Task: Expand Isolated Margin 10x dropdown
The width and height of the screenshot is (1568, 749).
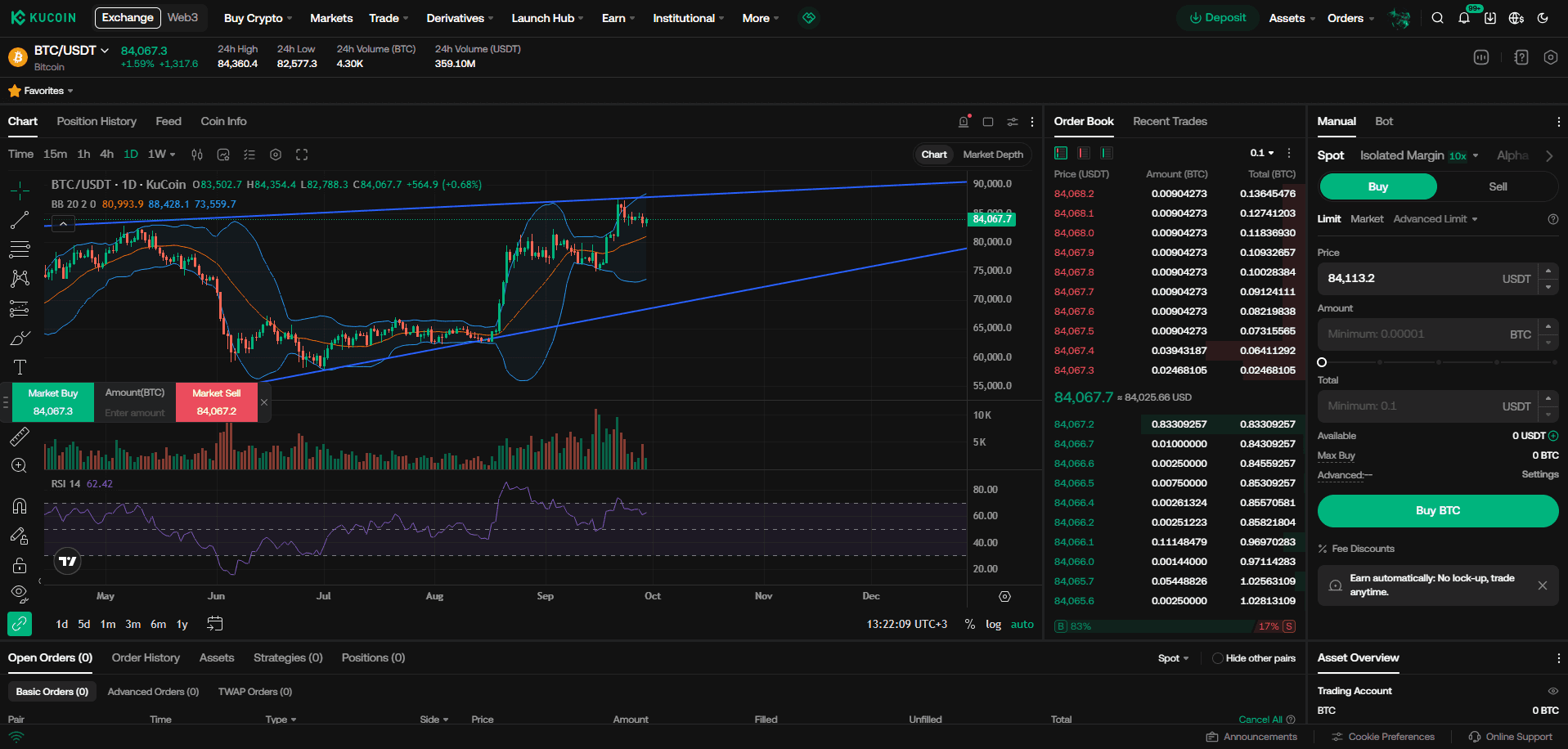Action: 1419,155
